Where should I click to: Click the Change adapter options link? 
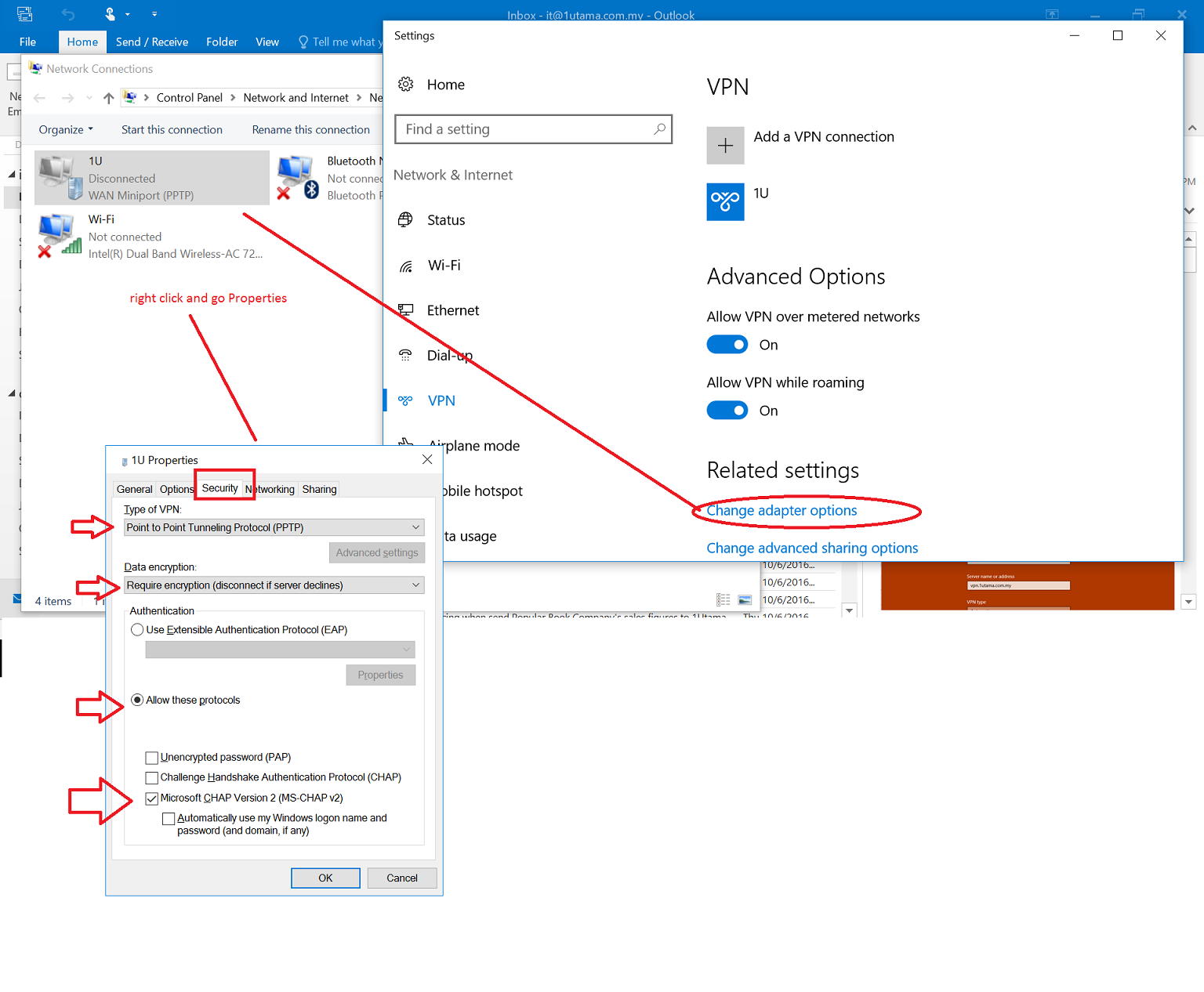[x=782, y=511]
